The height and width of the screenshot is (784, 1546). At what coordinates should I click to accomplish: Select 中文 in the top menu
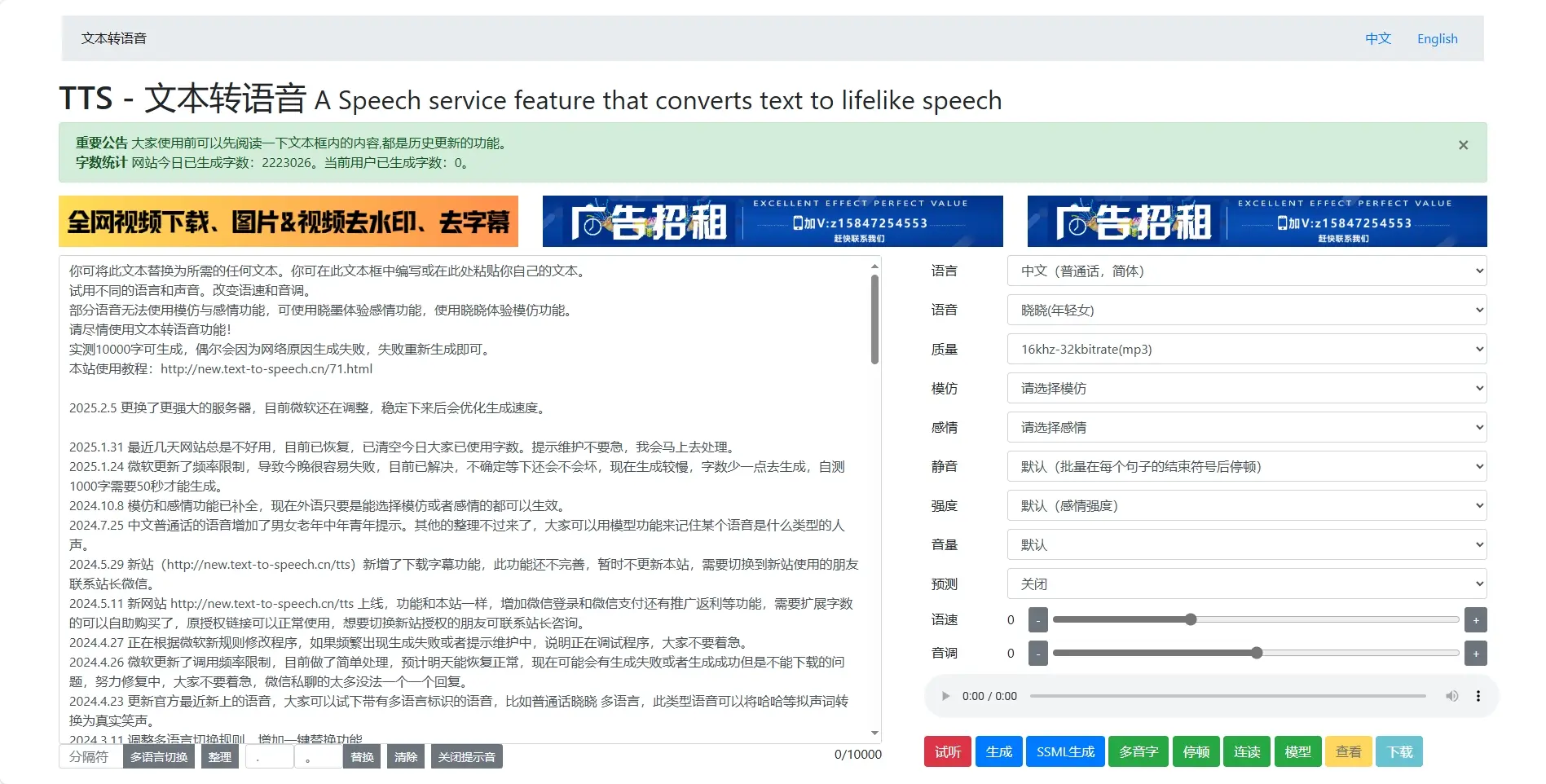point(1377,38)
